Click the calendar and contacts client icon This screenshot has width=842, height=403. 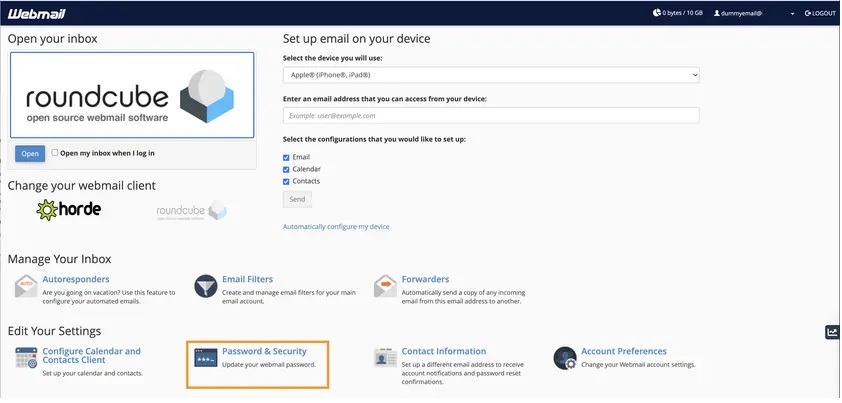tap(26, 357)
